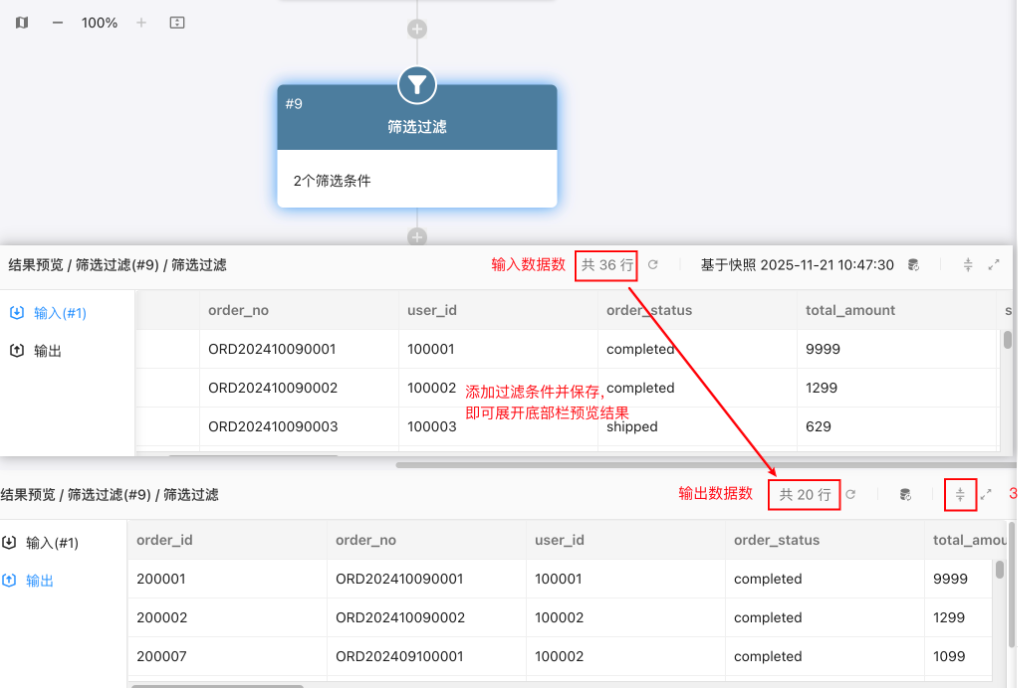The width and height of the screenshot is (1018, 688).
Task: Zoom in the canvas with plus icon
Action: point(141,22)
